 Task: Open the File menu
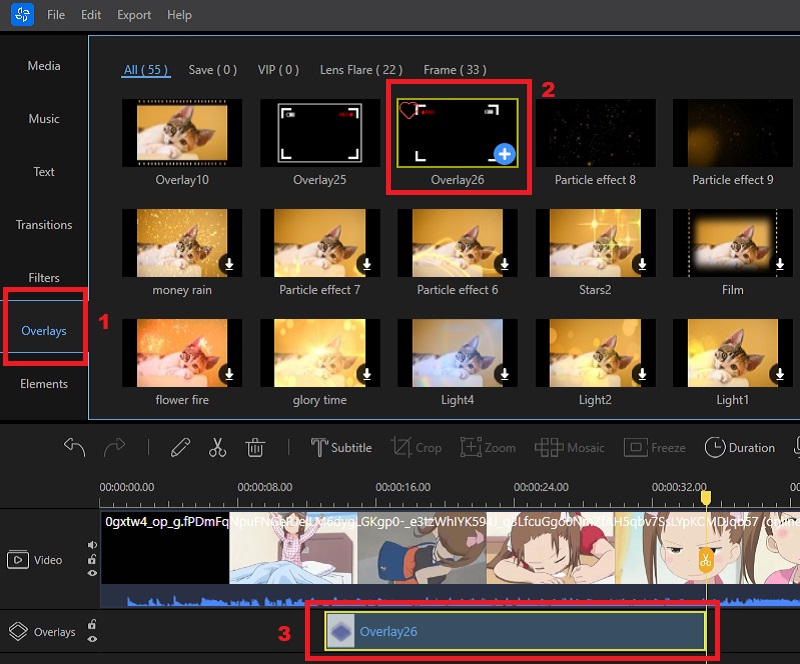coord(55,15)
